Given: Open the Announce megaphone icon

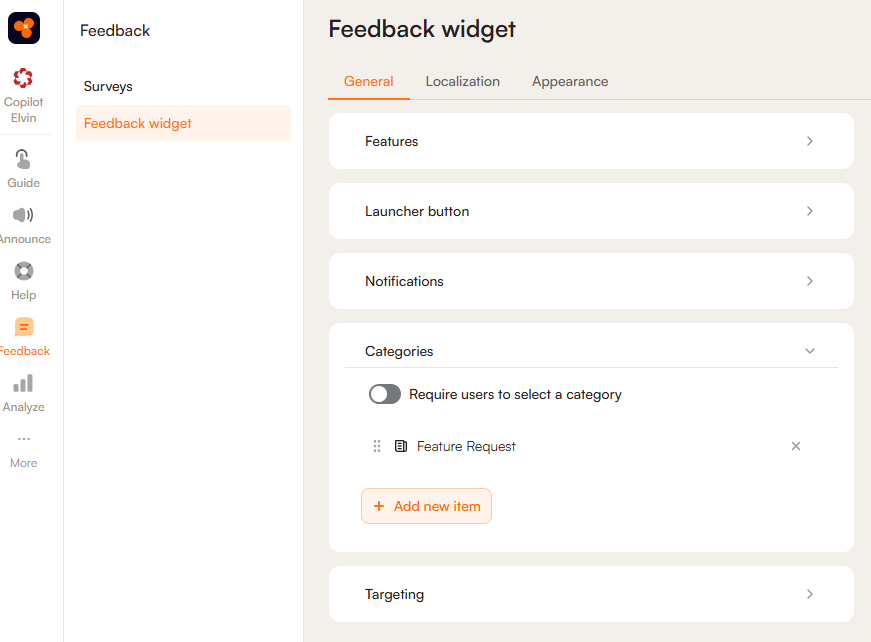Looking at the screenshot, I should 23,215.
